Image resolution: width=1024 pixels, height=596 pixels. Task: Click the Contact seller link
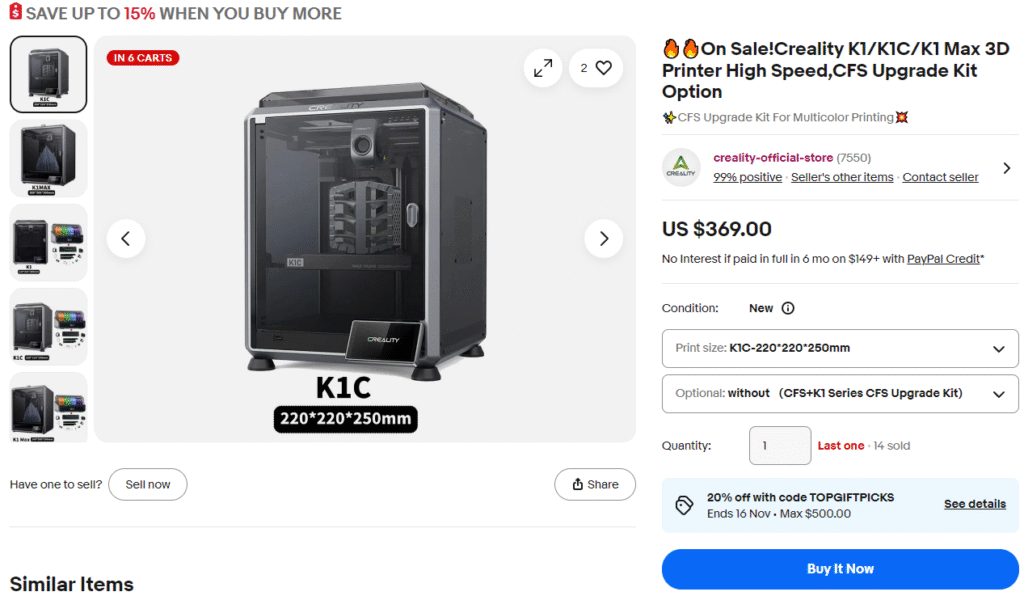tap(940, 177)
